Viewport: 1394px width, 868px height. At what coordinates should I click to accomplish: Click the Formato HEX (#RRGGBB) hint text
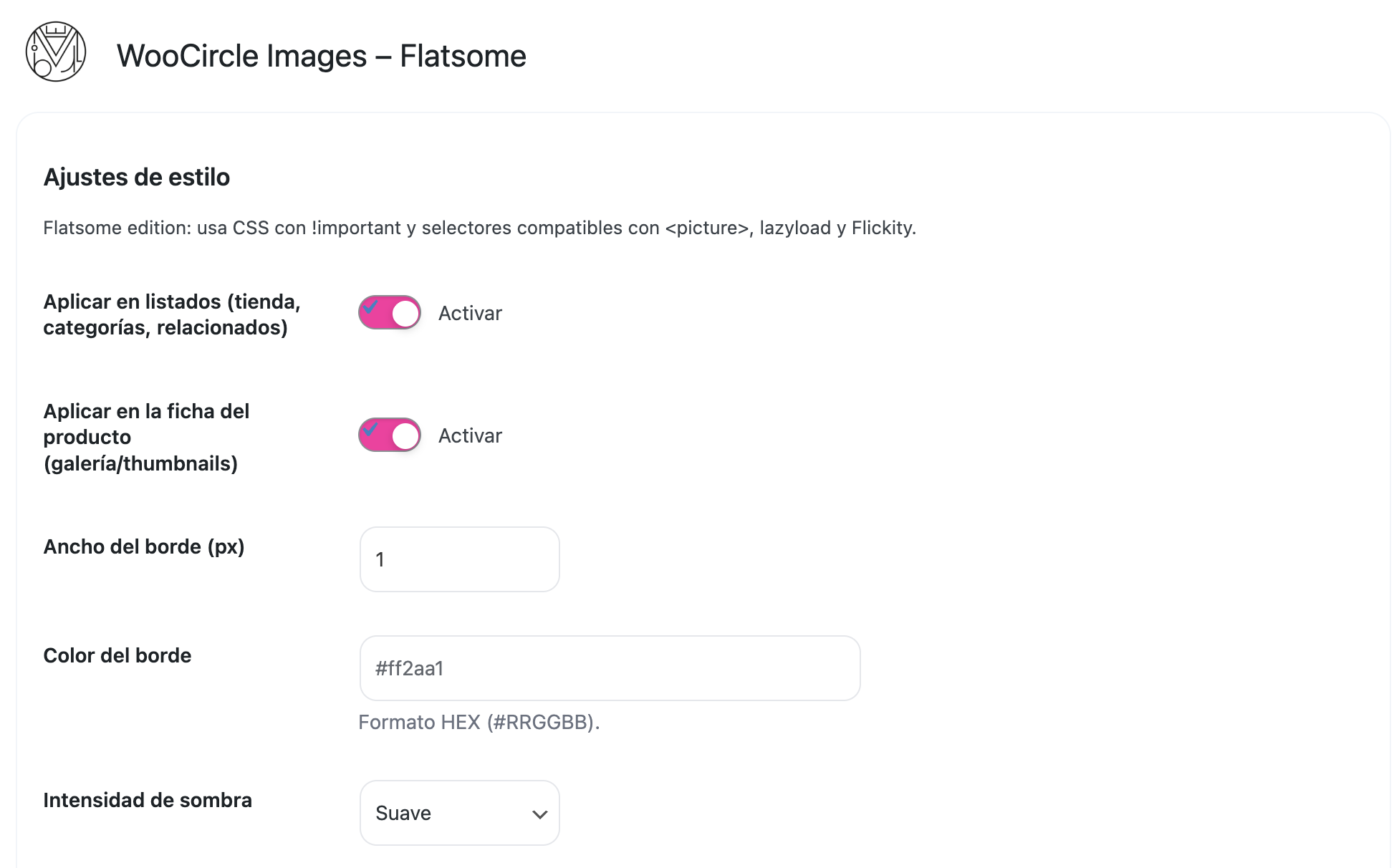(x=479, y=722)
